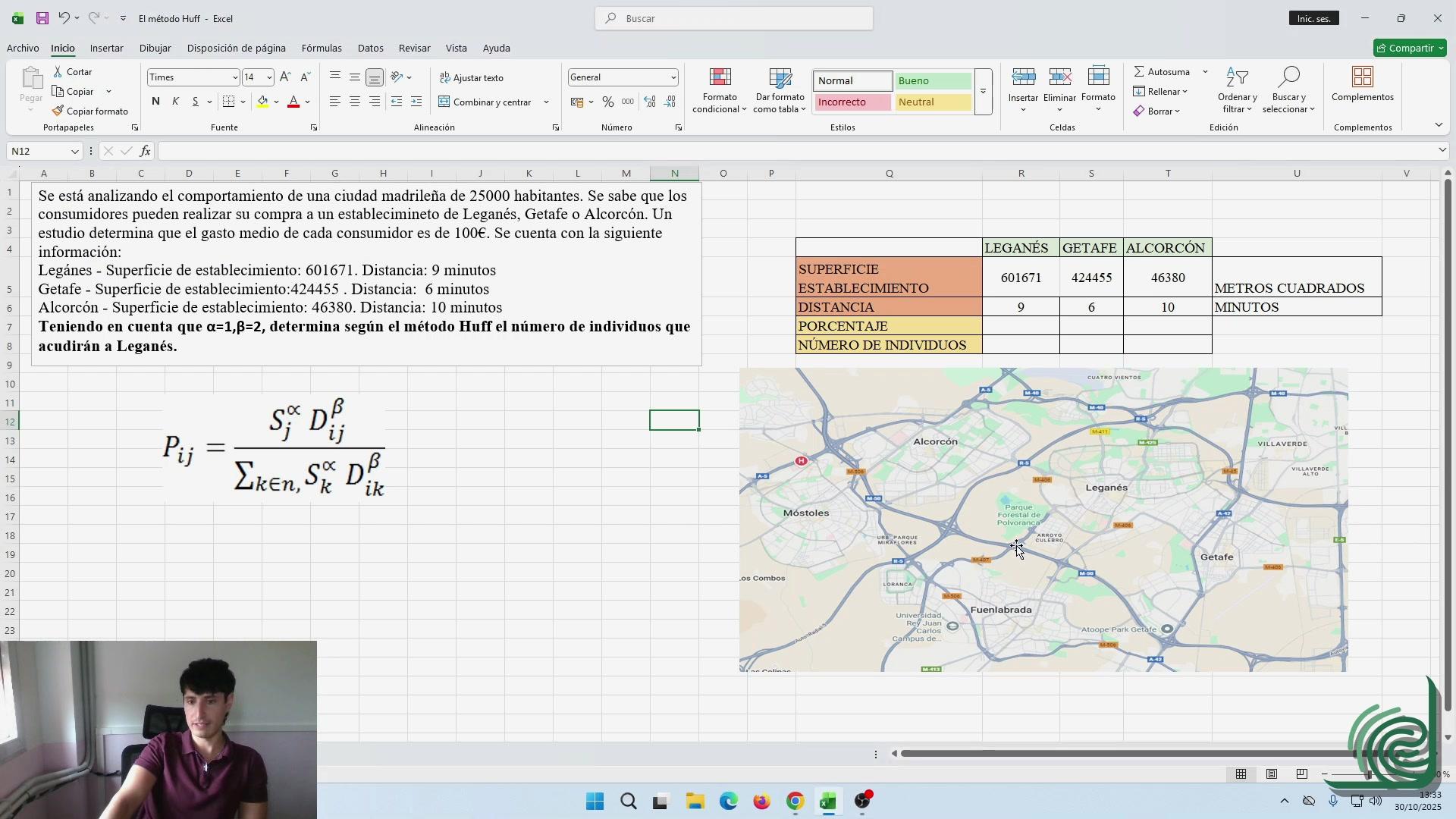Click the Ordenar y filtrar icon

click(1237, 77)
